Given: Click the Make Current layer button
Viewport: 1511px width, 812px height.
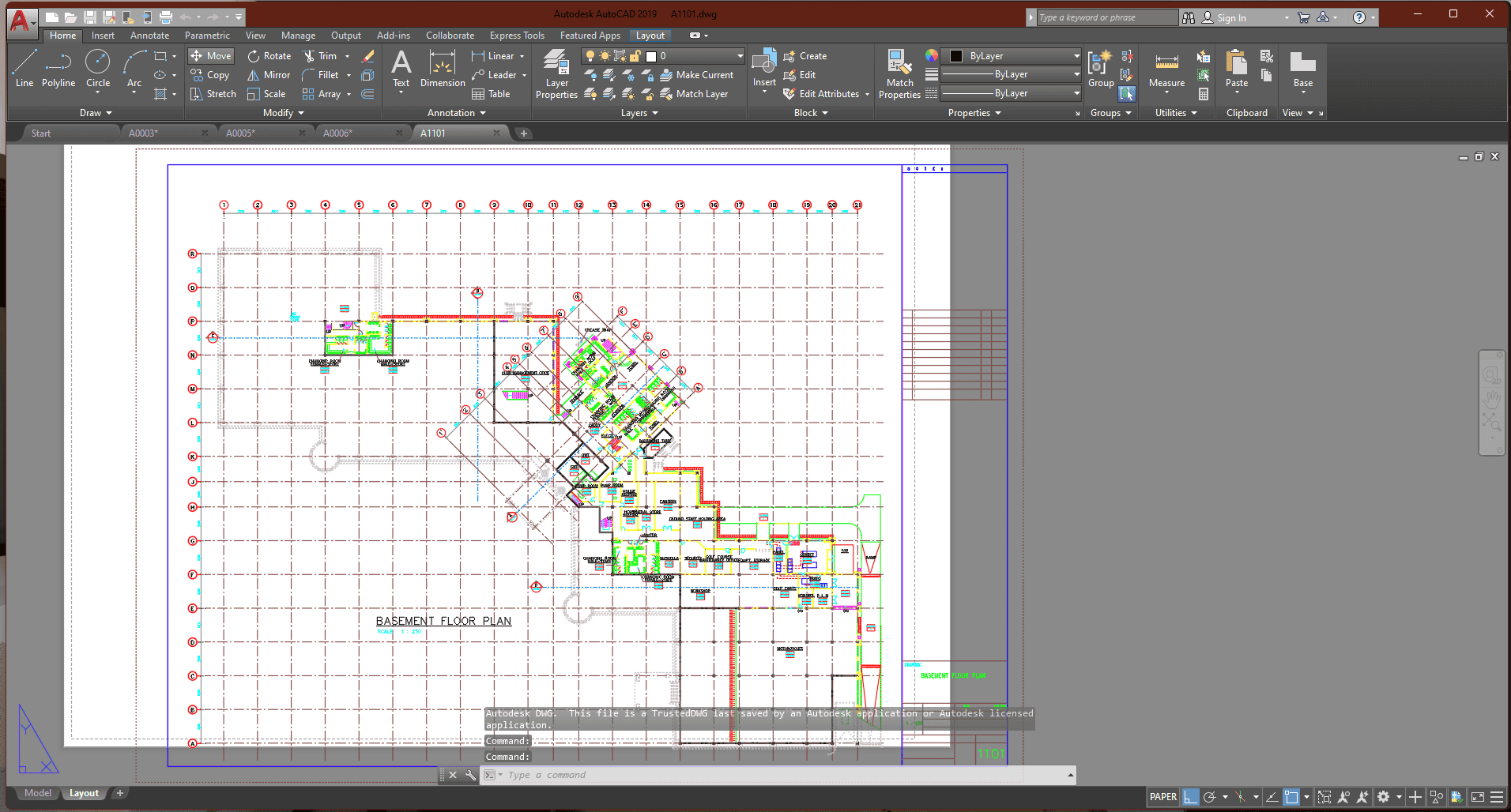Looking at the screenshot, I should 696,75.
